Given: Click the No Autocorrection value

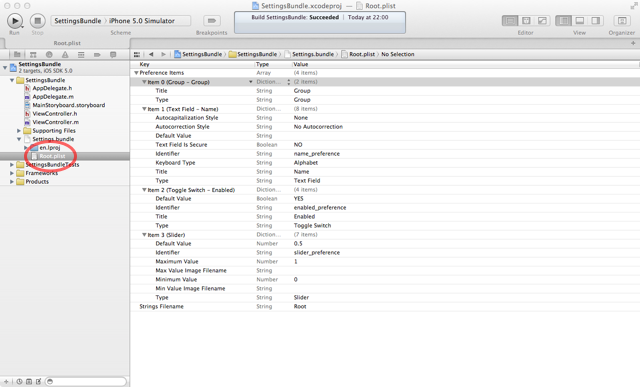Looking at the screenshot, I should coord(318,127).
